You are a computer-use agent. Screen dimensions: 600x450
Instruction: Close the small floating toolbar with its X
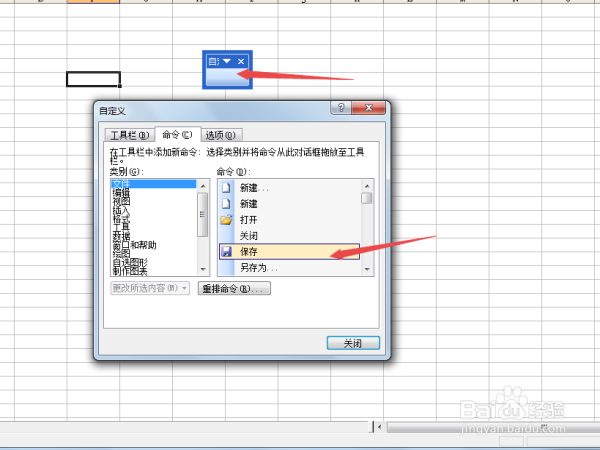pos(241,61)
